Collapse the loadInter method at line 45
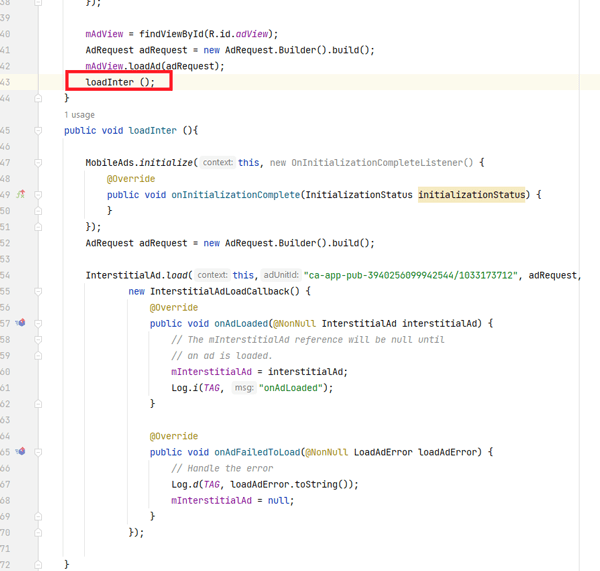This screenshot has height=571, width=600. [38, 131]
